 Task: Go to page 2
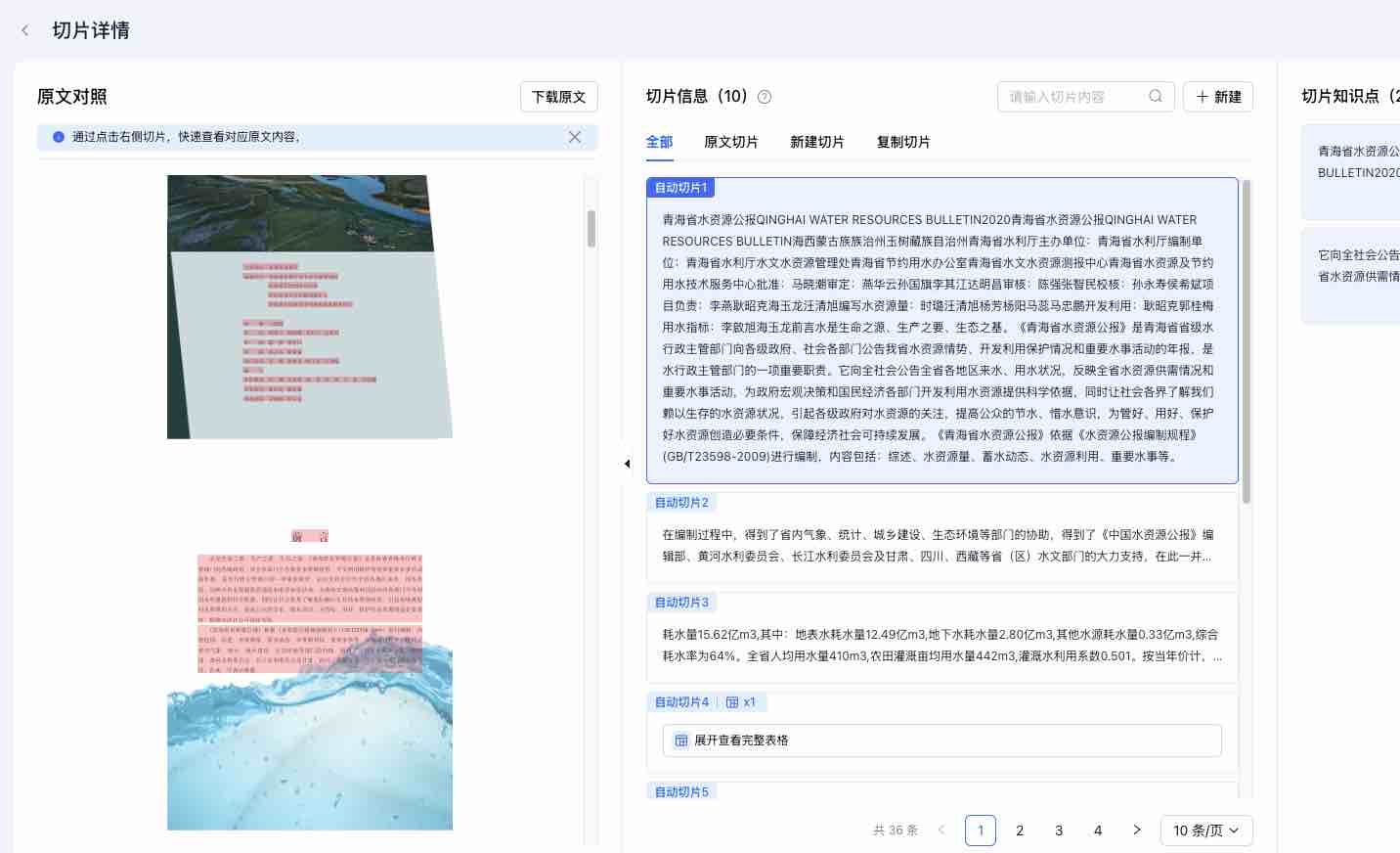pyautogui.click(x=1020, y=831)
